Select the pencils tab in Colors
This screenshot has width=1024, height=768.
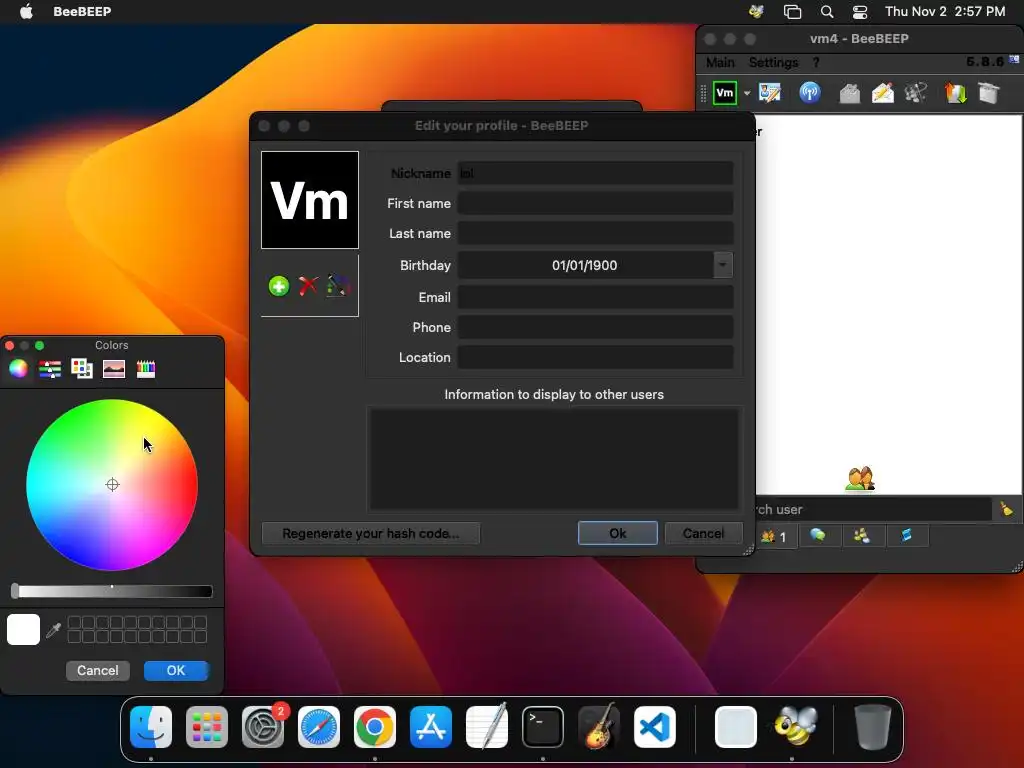click(146, 369)
